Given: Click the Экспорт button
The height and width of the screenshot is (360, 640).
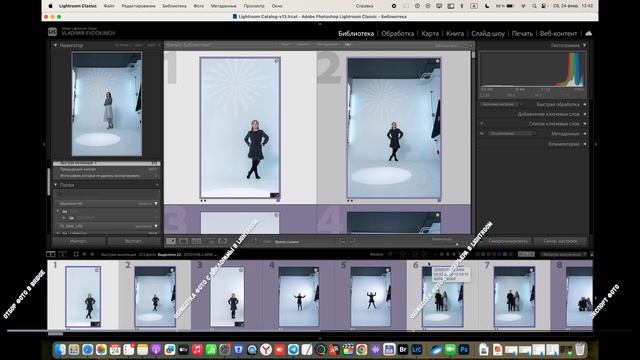Looking at the screenshot, I should 133,241.
